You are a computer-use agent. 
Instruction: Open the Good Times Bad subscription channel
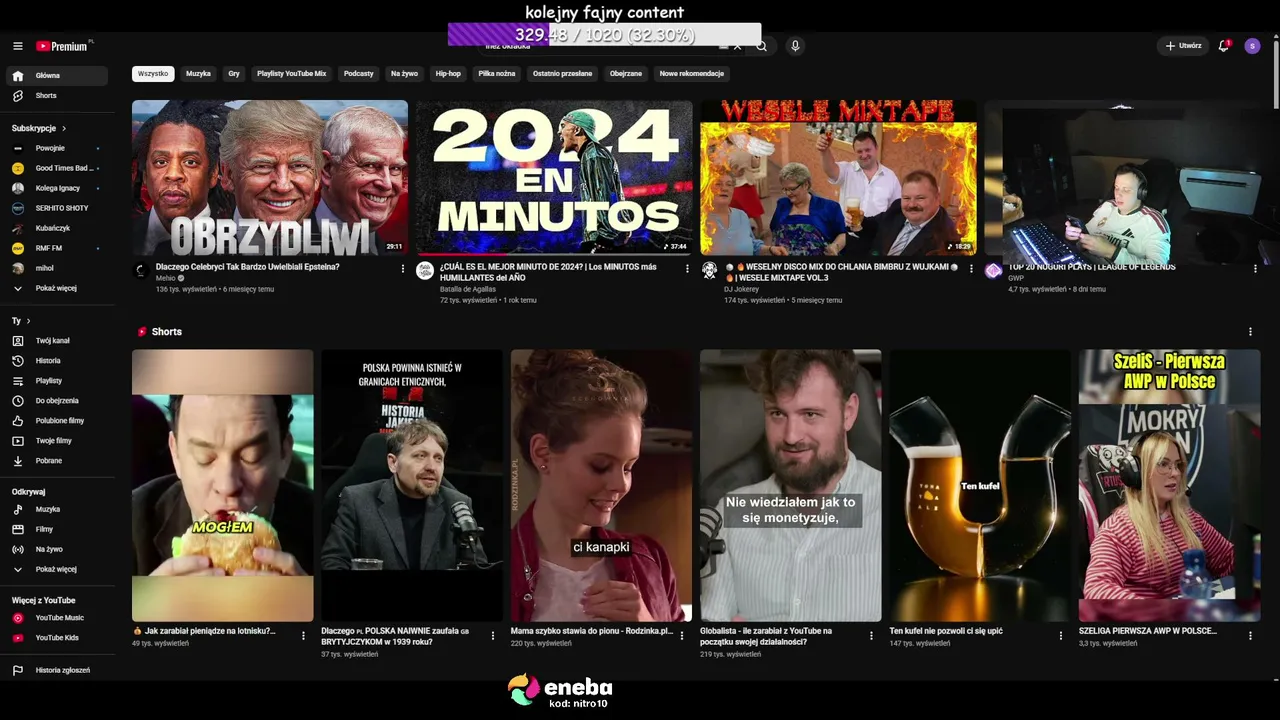click(56, 168)
